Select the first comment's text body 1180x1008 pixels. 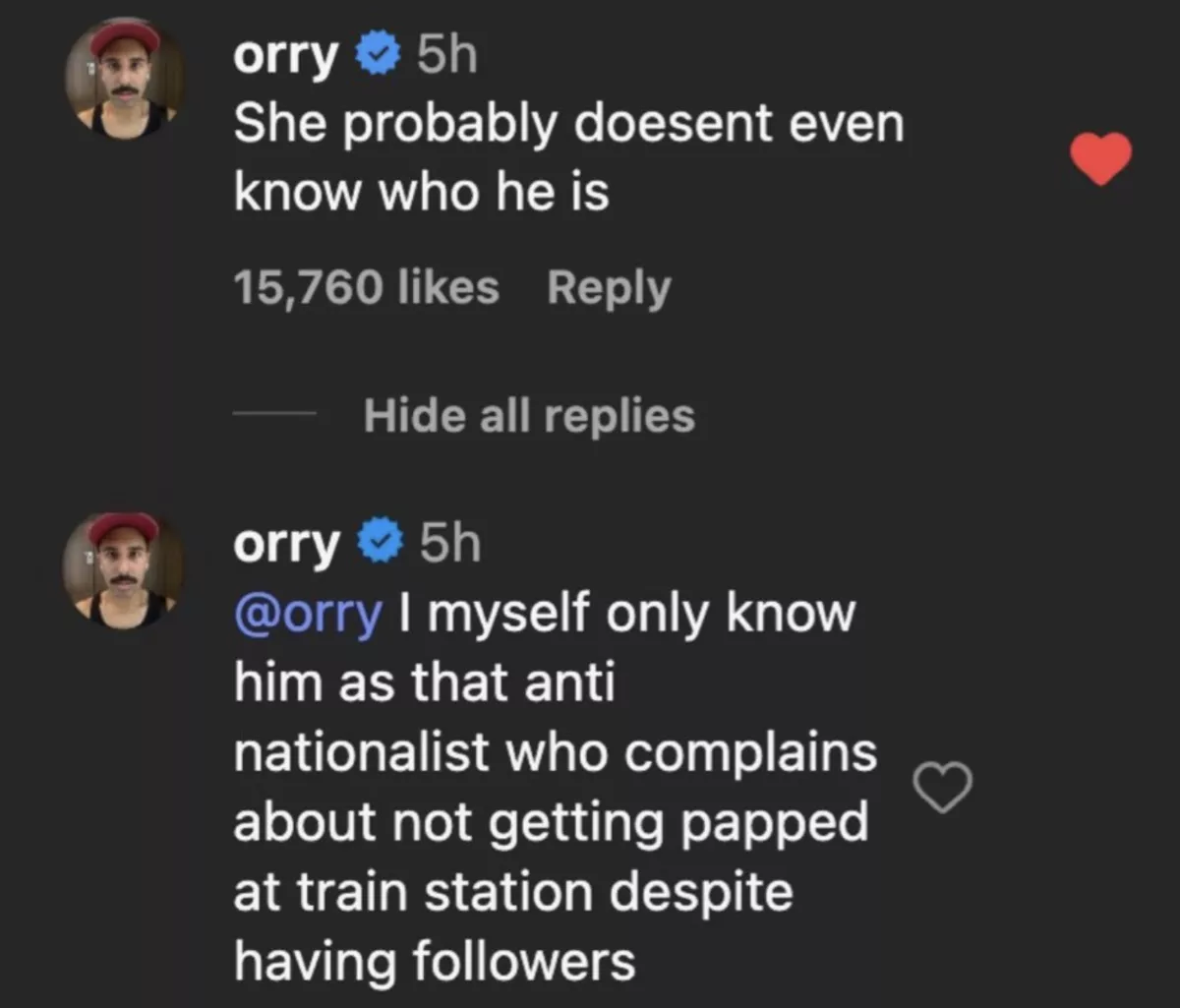click(x=568, y=155)
